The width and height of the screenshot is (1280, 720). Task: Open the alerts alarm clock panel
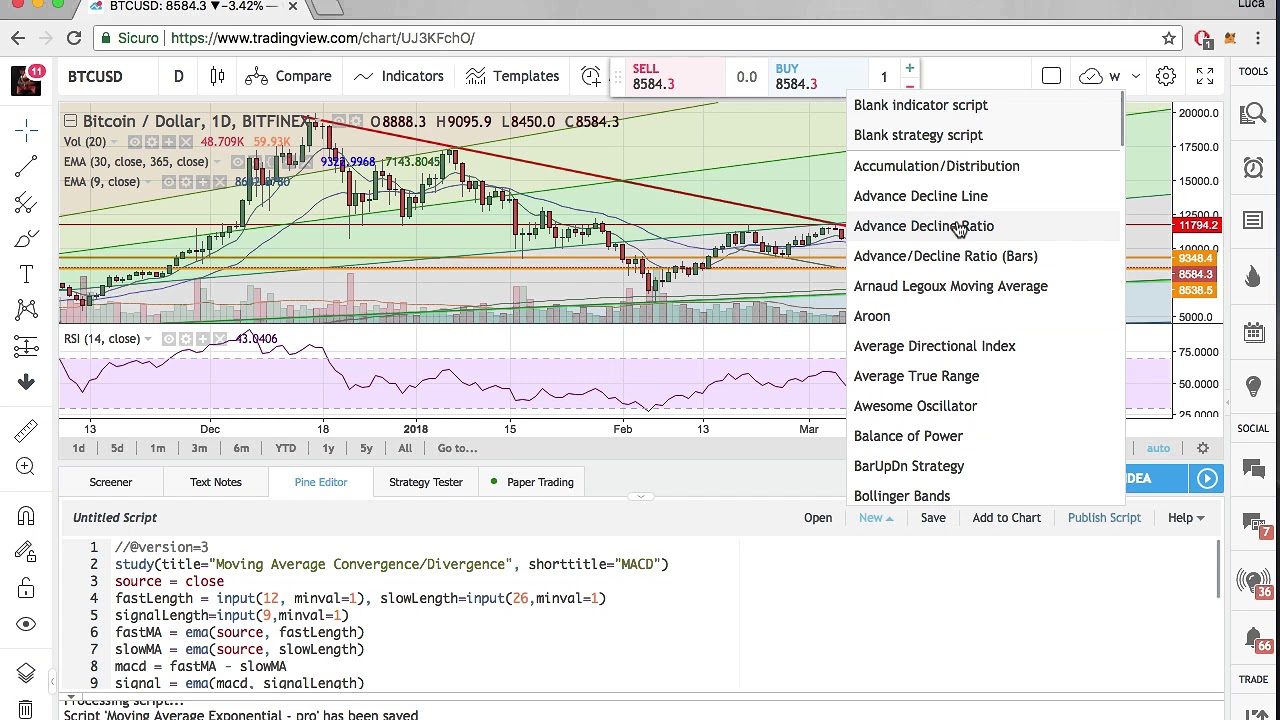point(1253,167)
